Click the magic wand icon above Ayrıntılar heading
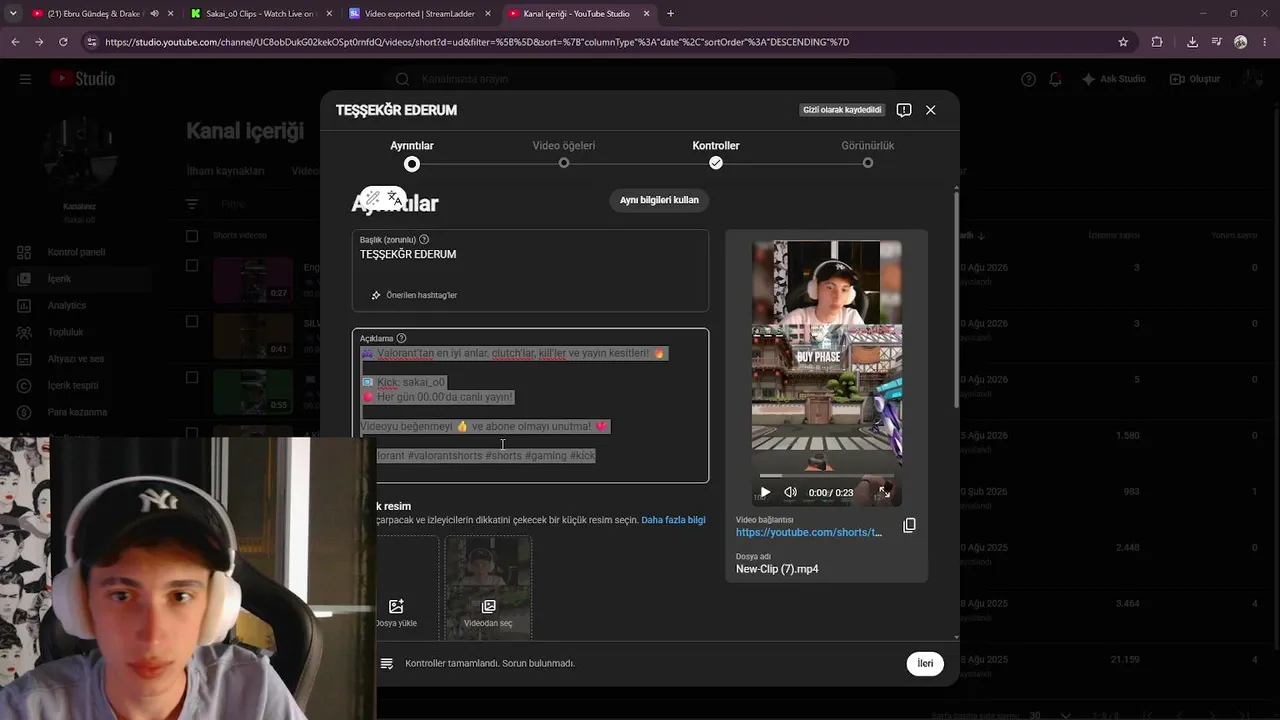The width and height of the screenshot is (1280, 720). coord(373,198)
